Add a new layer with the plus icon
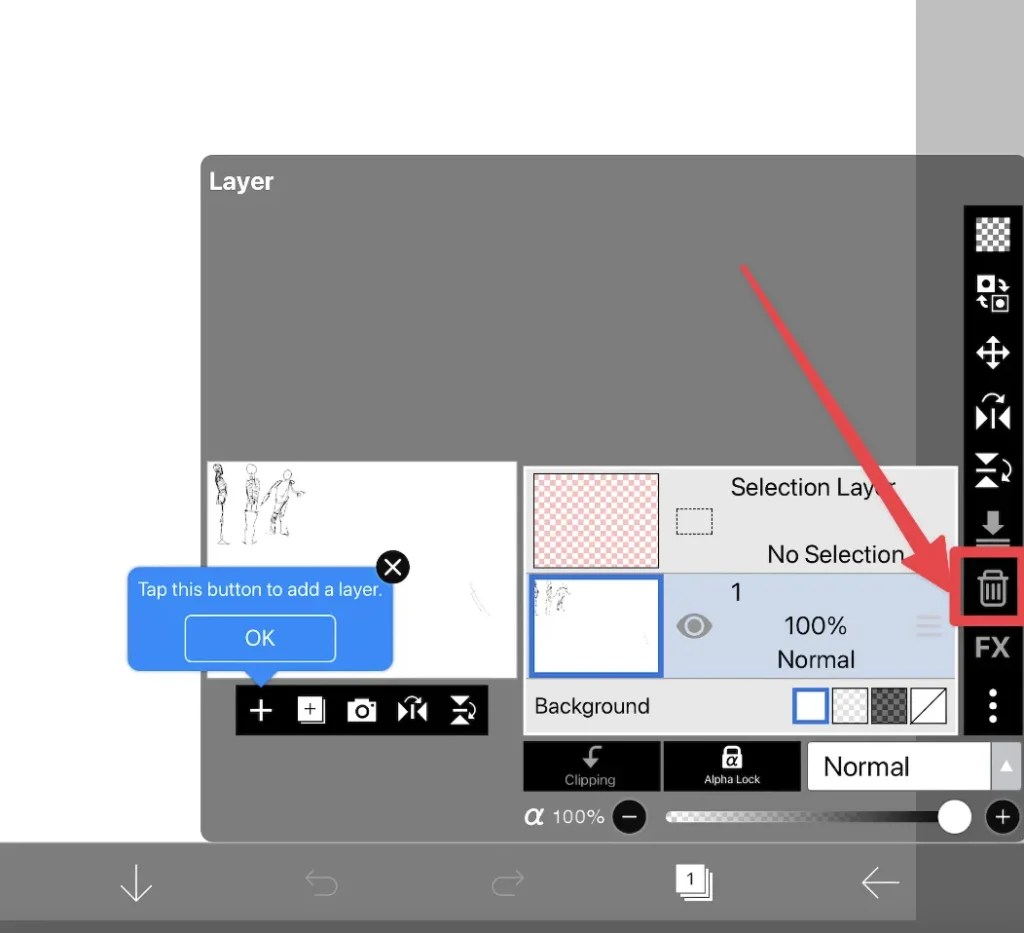The height and width of the screenshot is (933, 1024). coord(260,710)
